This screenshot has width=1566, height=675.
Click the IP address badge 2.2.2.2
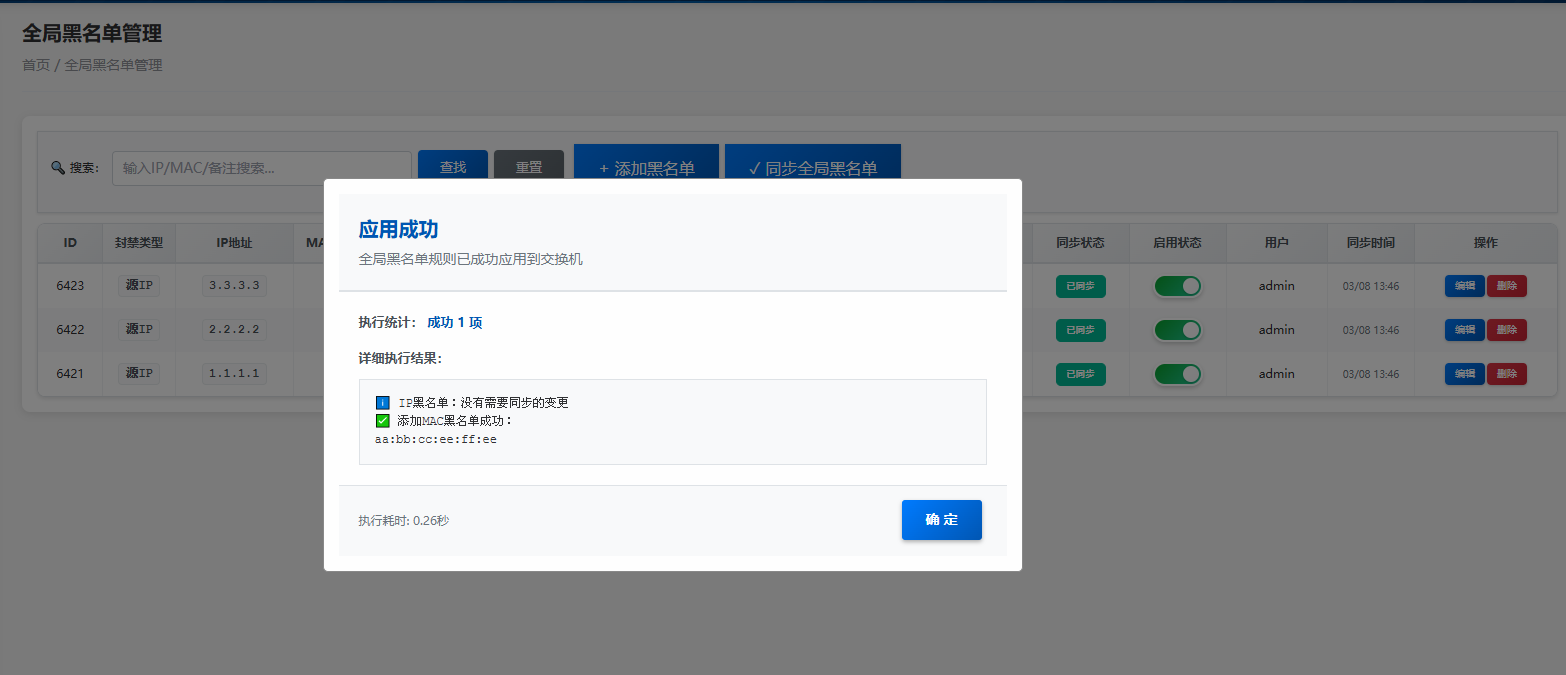pyautogui.click(x=236, y=330)
